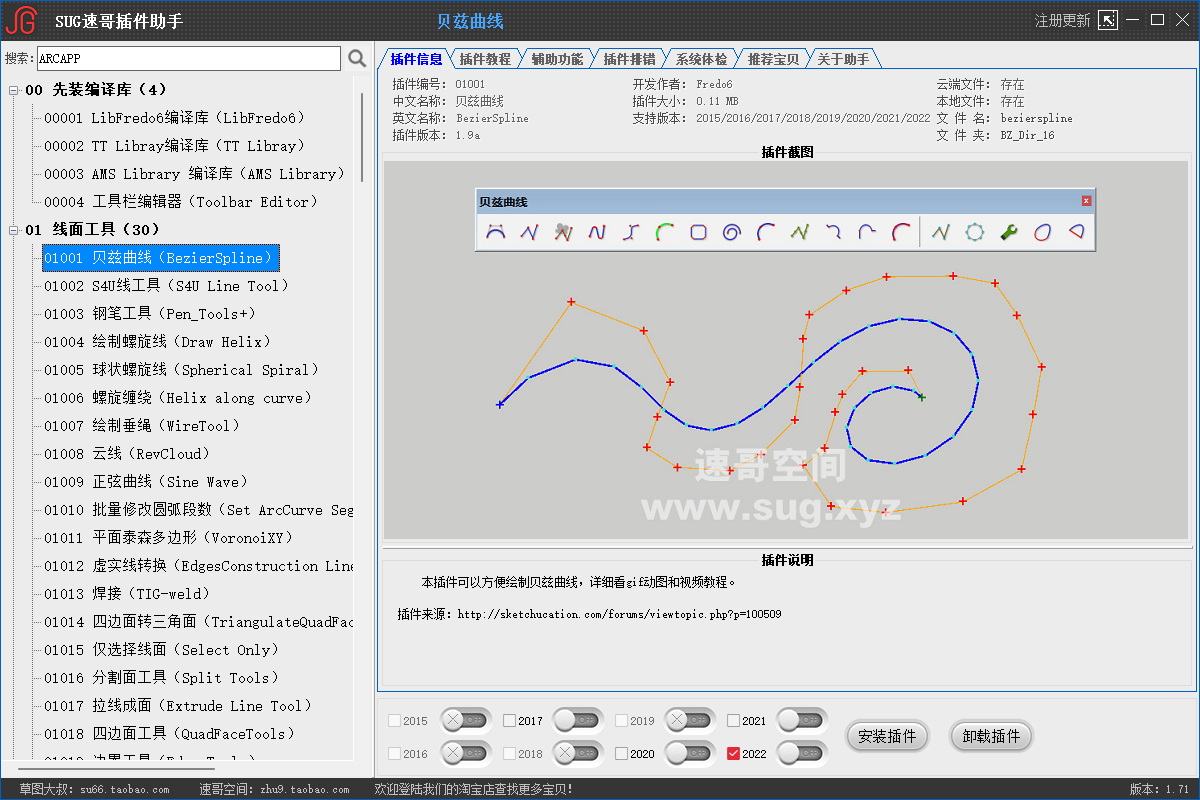Click the compact window arrow icon

[x=1107, y=20]
